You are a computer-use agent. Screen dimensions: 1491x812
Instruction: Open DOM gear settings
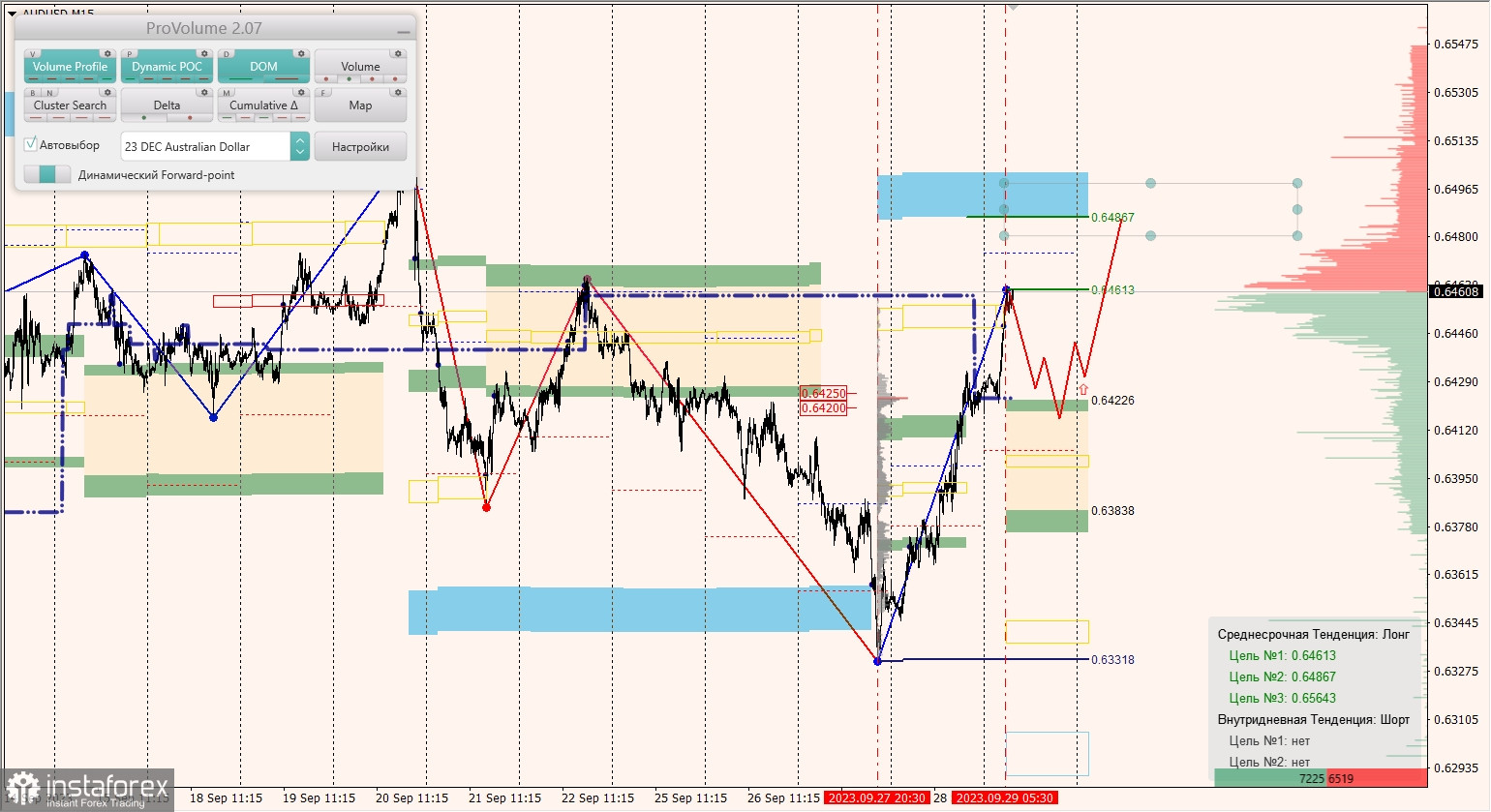coord(301,54)
